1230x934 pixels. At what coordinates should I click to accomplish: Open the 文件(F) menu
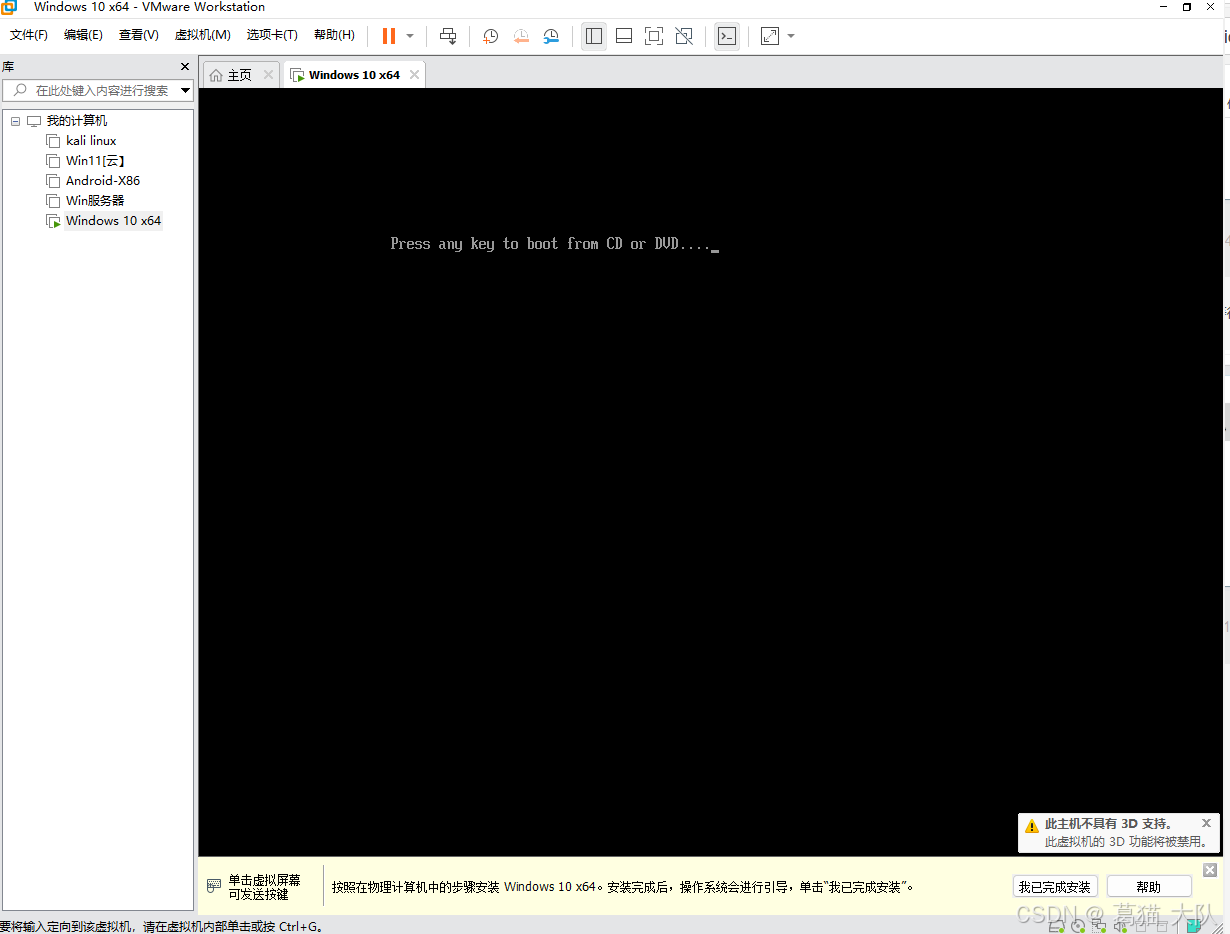tap(29, 35)
